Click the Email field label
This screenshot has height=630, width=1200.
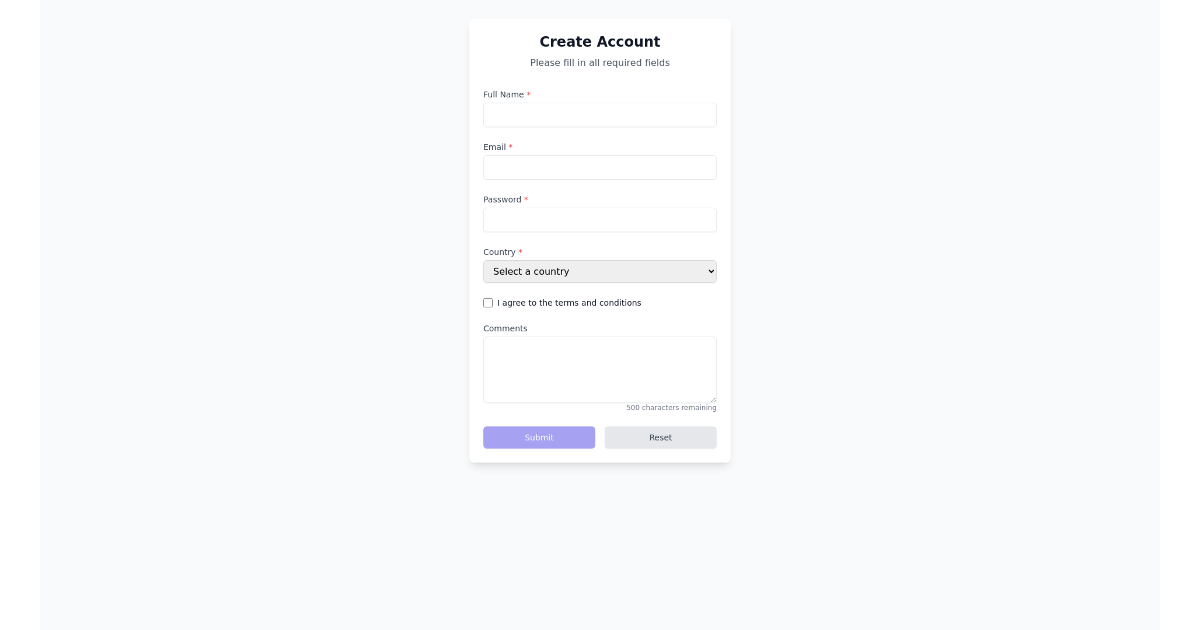point(496,147)
